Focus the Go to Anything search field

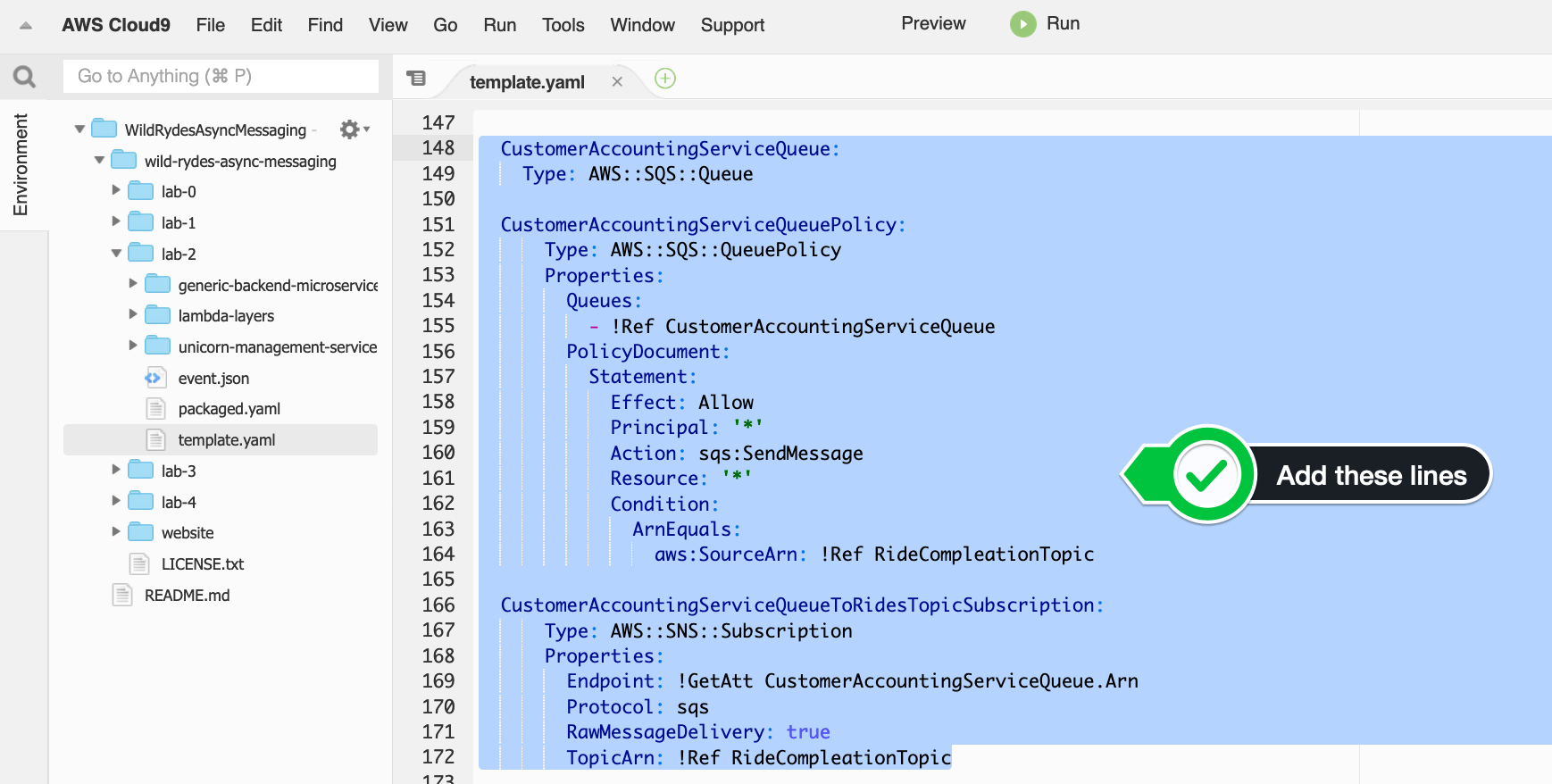[x=221, y=76]
